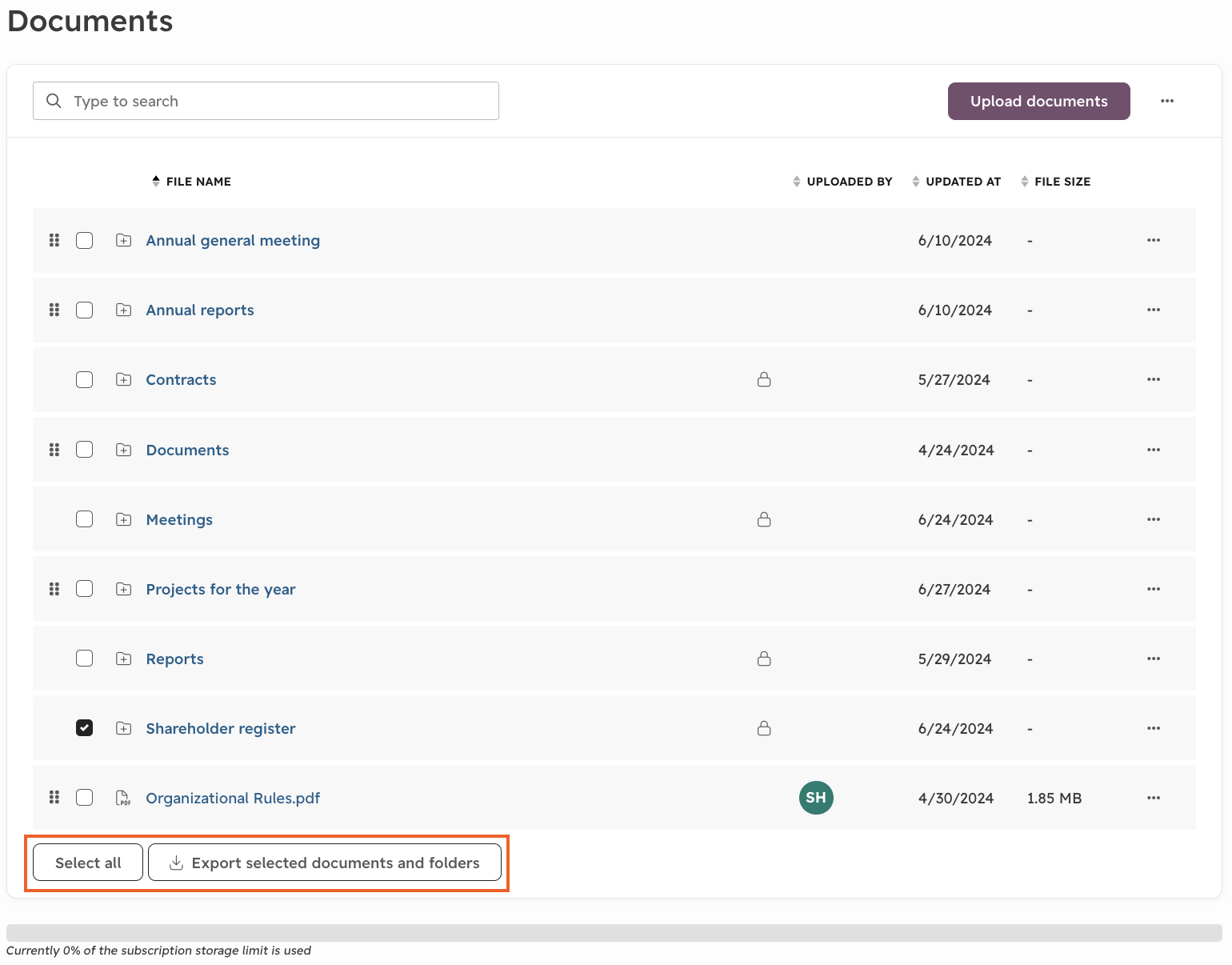Select the Documents folder checkbox
Image resolution: width=1232 pixels, height=965 pixels.
tap(84, 450)
